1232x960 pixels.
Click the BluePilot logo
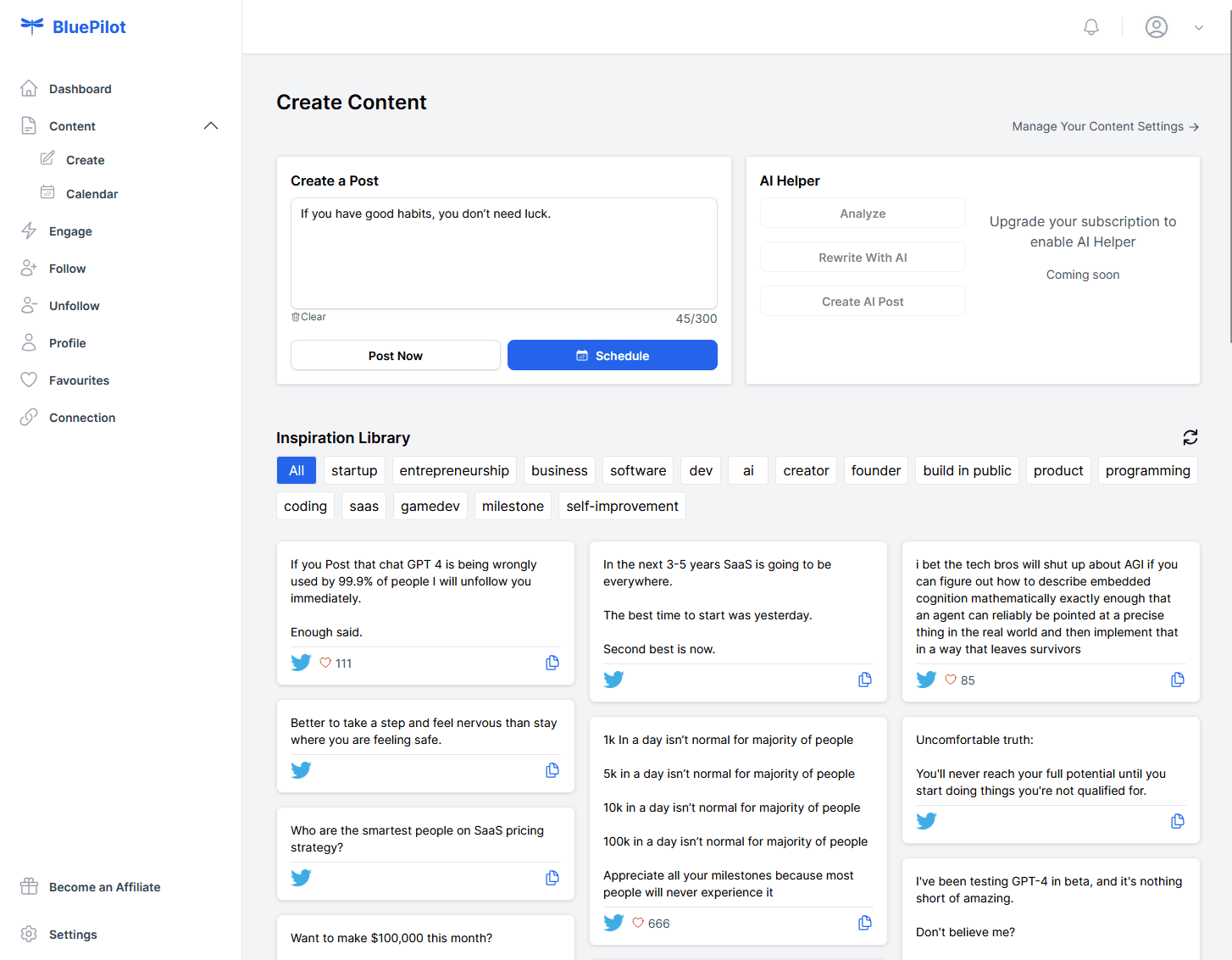tap(73, 27)
